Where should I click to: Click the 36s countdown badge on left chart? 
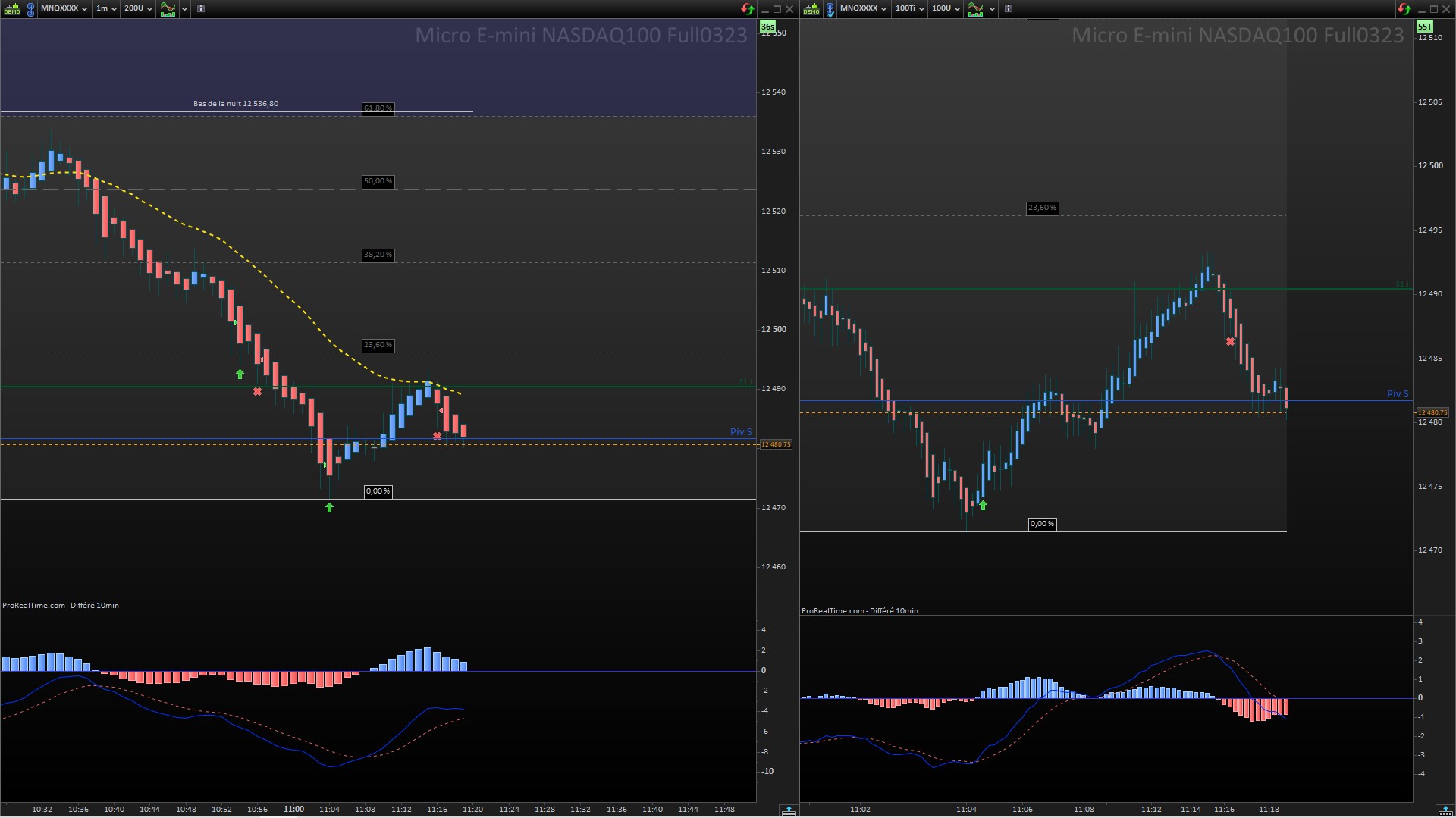click(767, 27)
